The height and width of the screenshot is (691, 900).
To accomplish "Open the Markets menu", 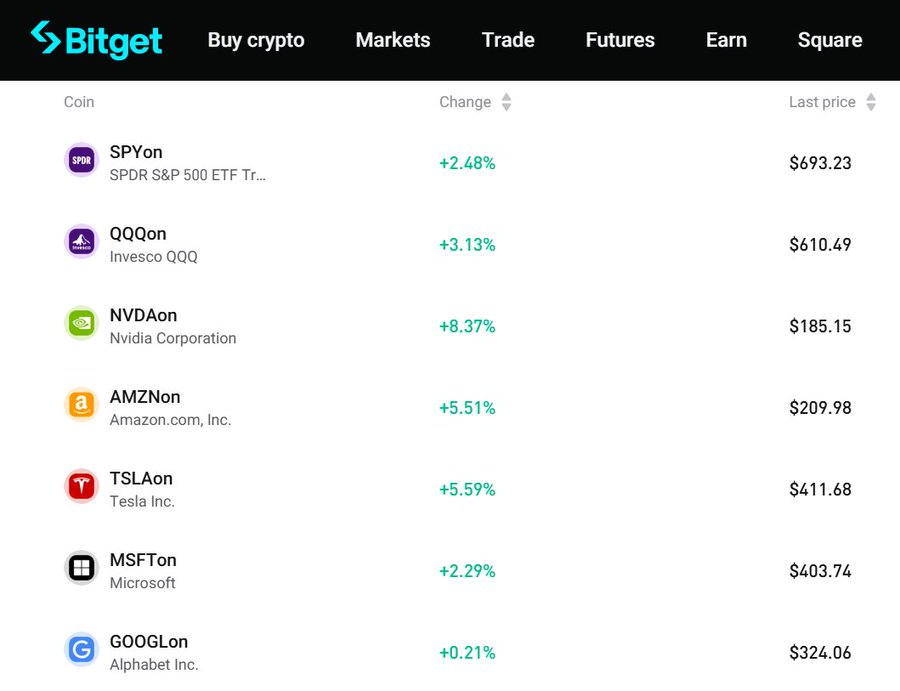I will click(x=393, y=40).
